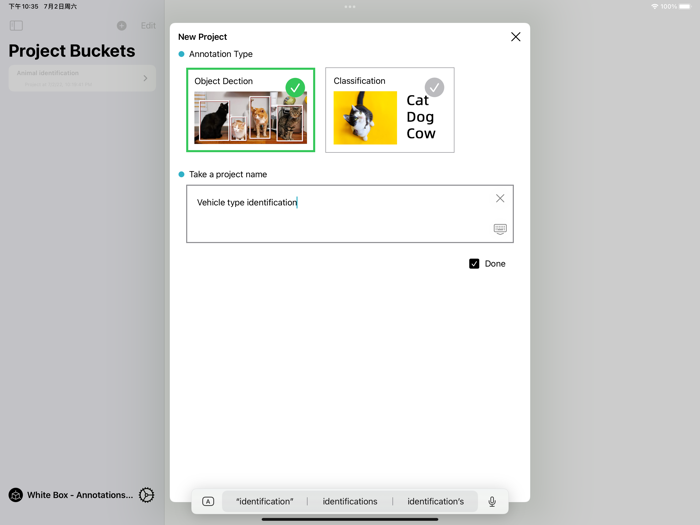Pick the identification's suggestion
The height and width of the screenshot is (525, 700).
click(x=435, y=501)
